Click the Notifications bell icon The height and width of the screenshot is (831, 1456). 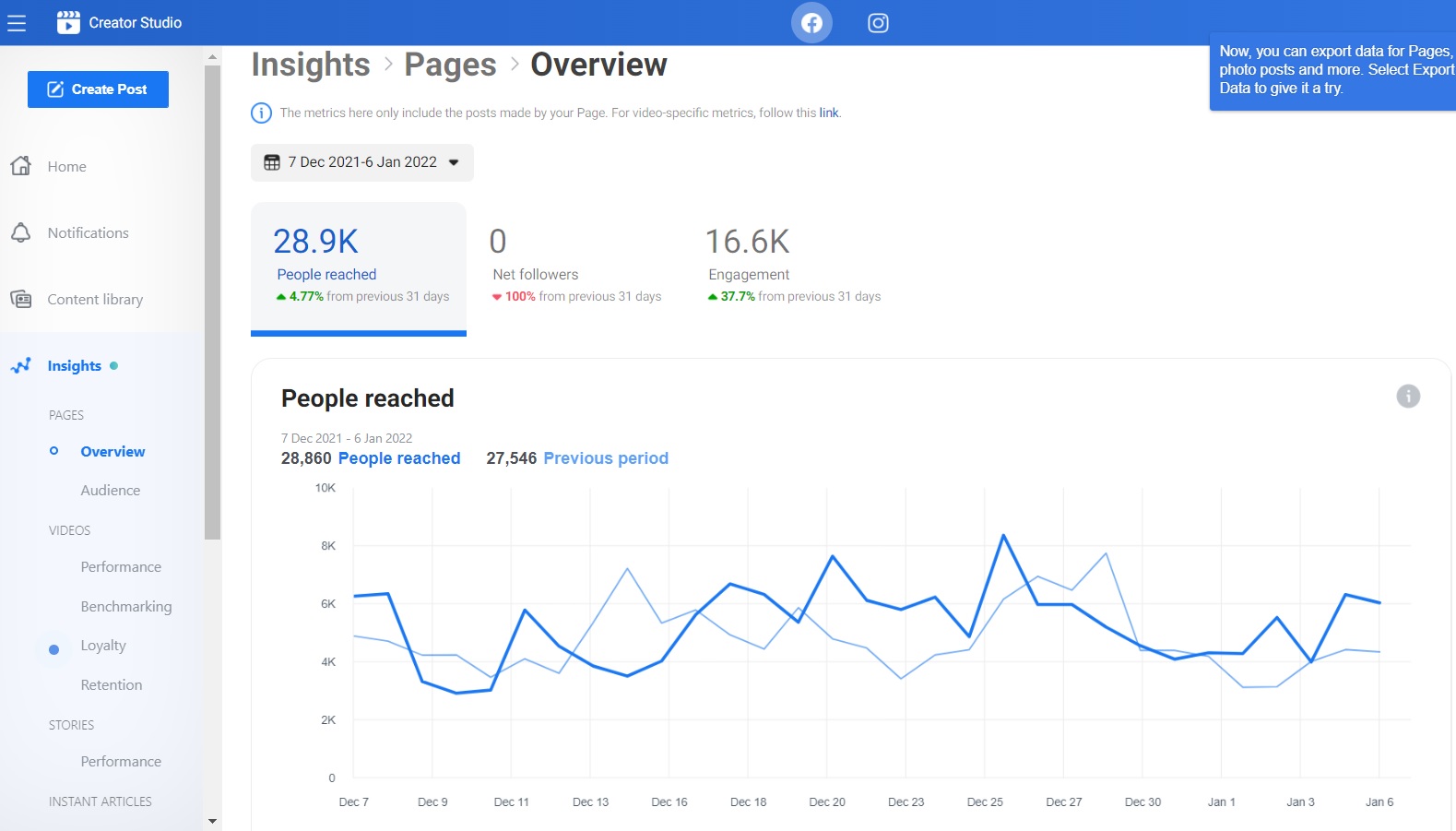point(21,232)
